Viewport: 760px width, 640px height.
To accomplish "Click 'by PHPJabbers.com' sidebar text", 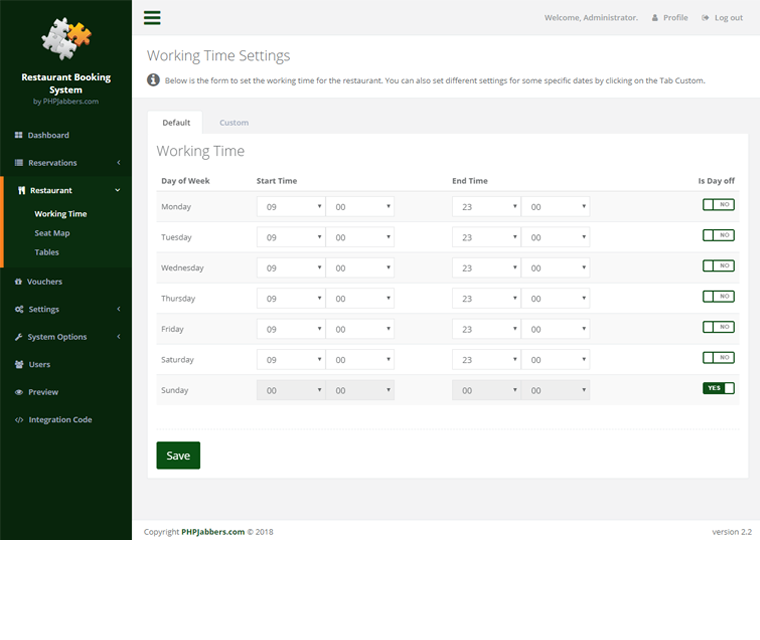I will pos(66,101).
